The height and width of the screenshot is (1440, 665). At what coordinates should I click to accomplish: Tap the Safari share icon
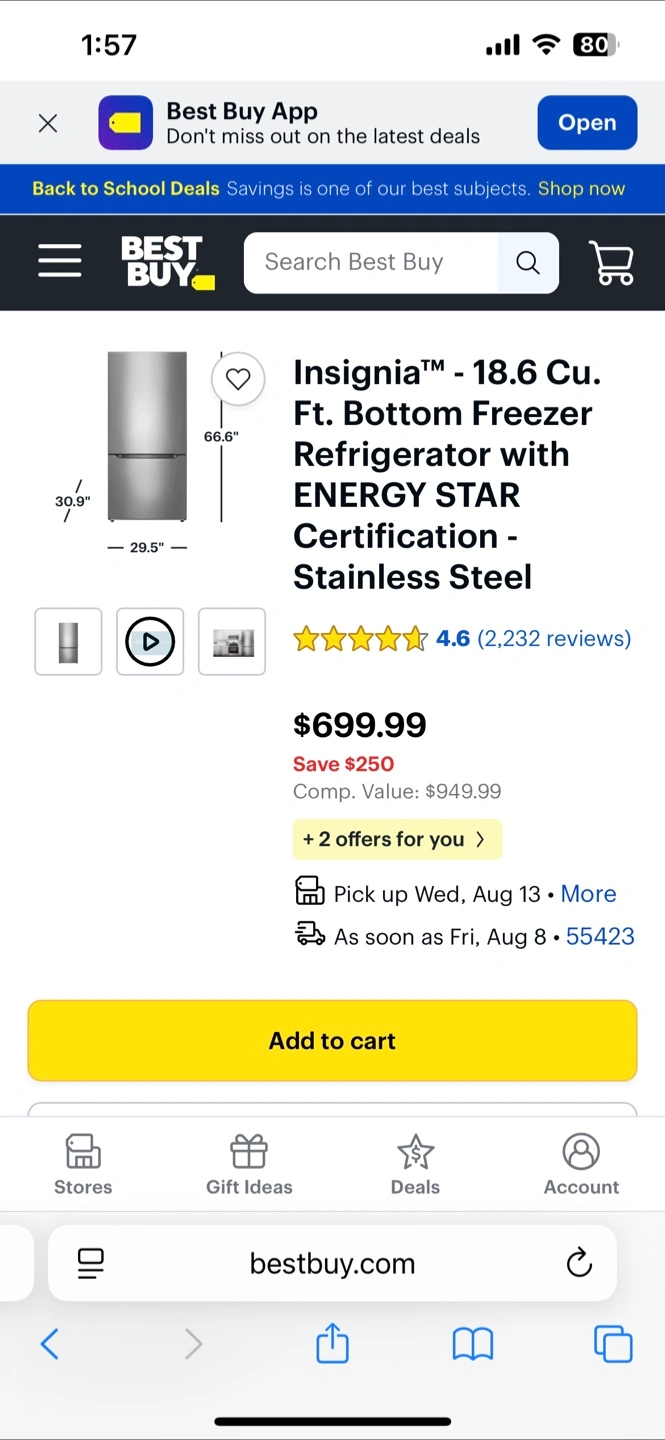click(332, 1343)
